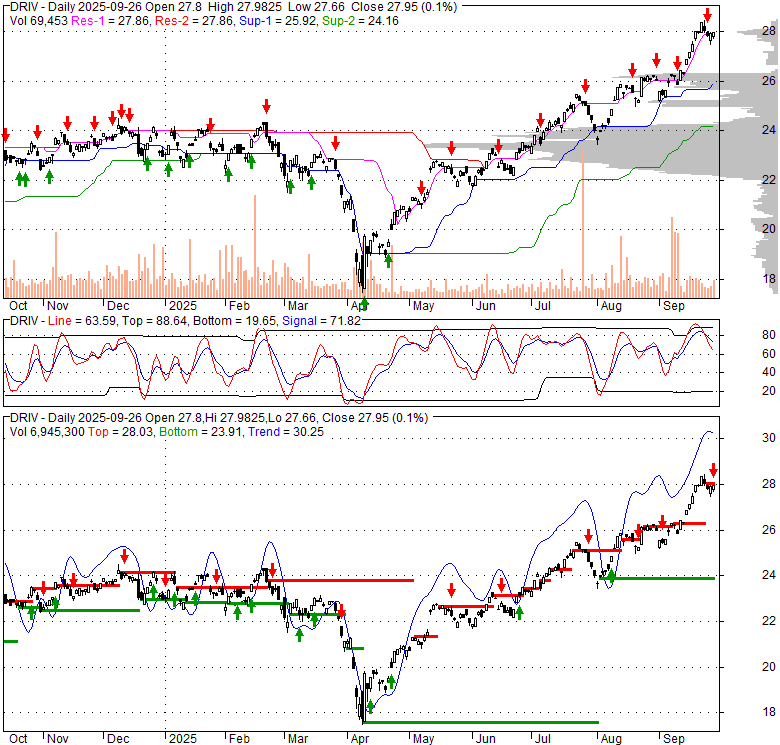Select 'Sep' on the upper chart date axis
The width and height of the screenshot is (780, 745).
pyautogui.click(x=674, y=306)
